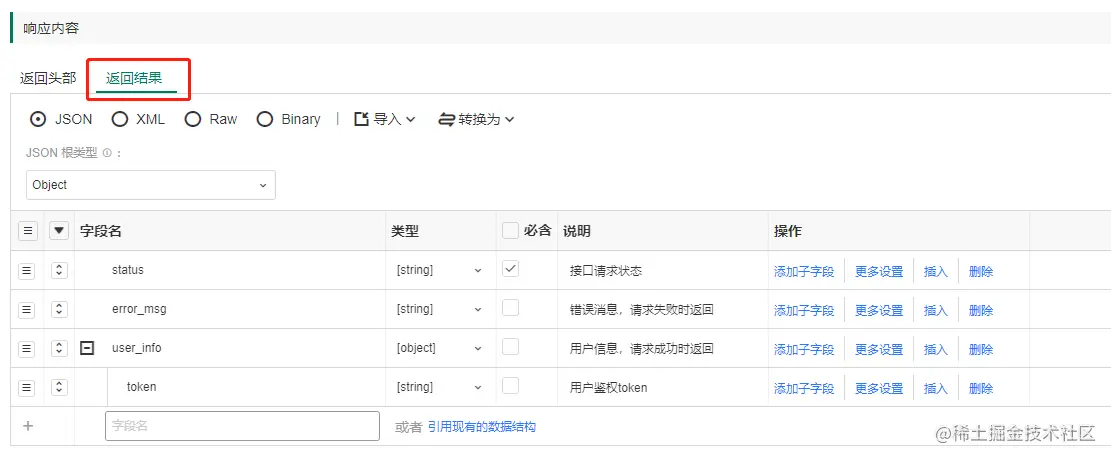Viewport: 1111px width, 459px height.
Task: Click 删除 for status row
Action: click(981, 271)
